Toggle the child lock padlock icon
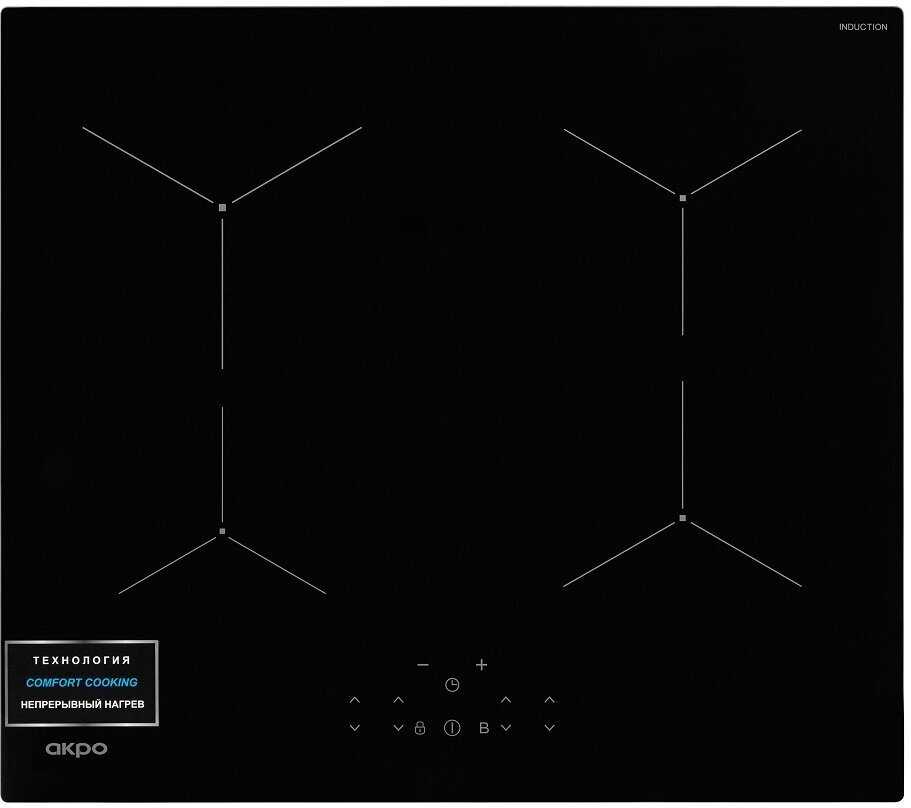This screenshot has height=808, width=911. tap(420, 728)
